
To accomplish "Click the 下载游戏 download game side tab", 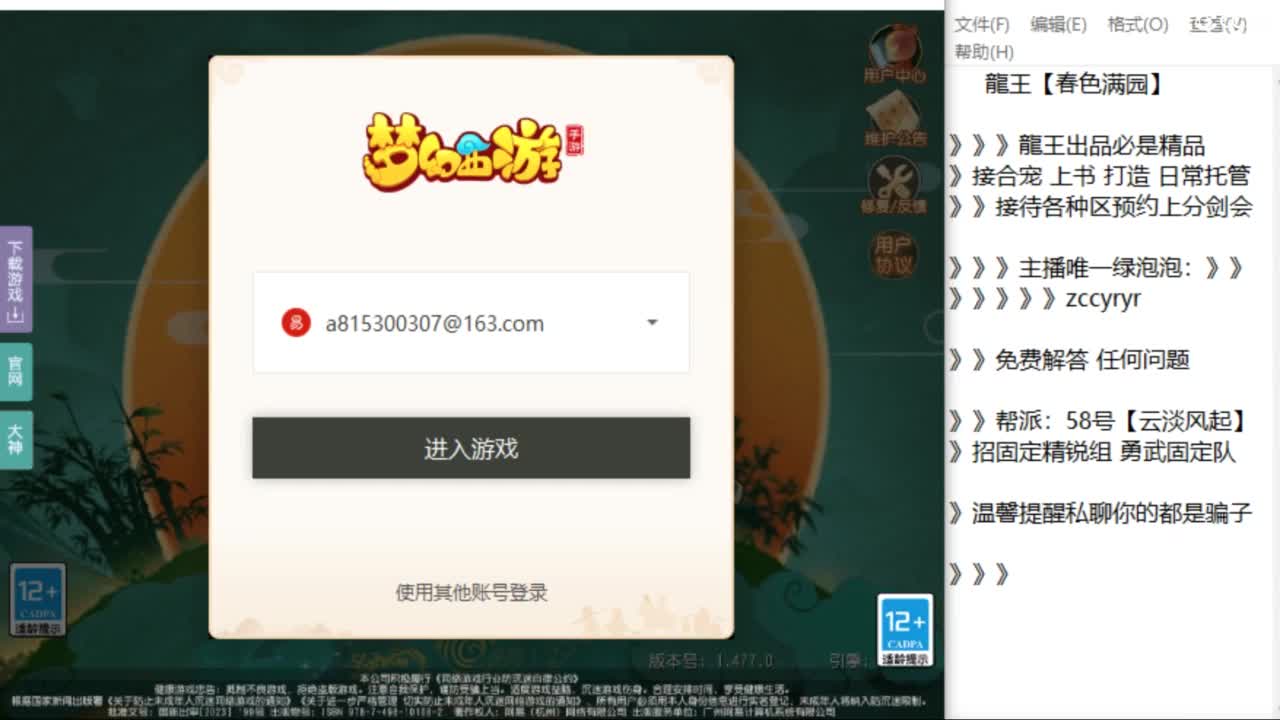I will [x=16, y=279].
